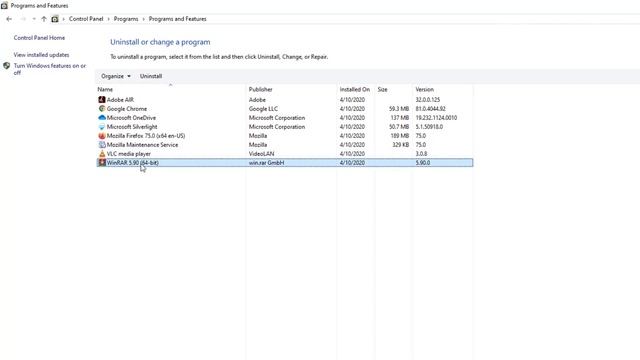This screenshot has width=640, height=360.
Task: Click the Forward navigation arrow
Action: [23, 19]
